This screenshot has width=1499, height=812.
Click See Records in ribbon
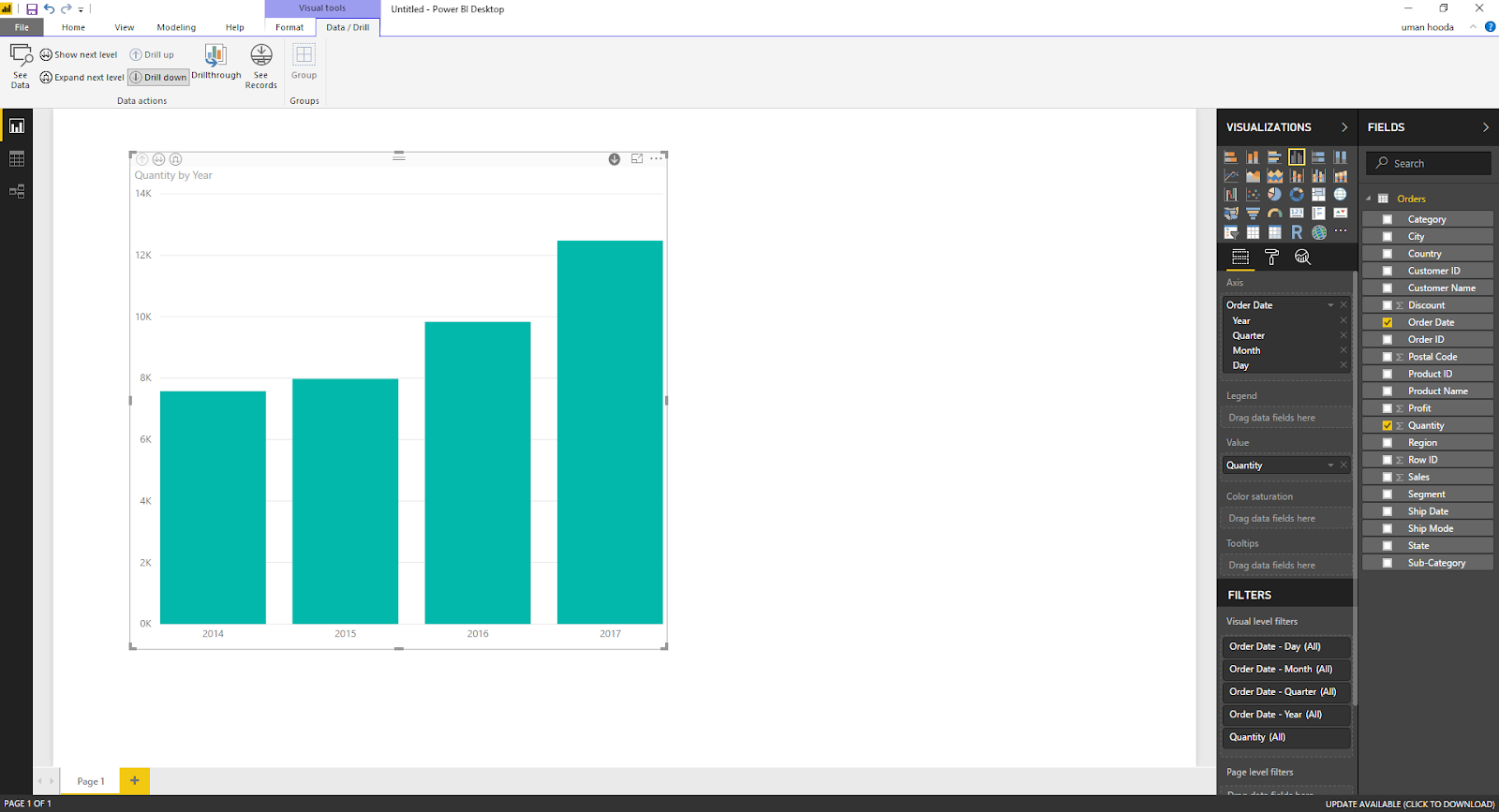point(261,66)
